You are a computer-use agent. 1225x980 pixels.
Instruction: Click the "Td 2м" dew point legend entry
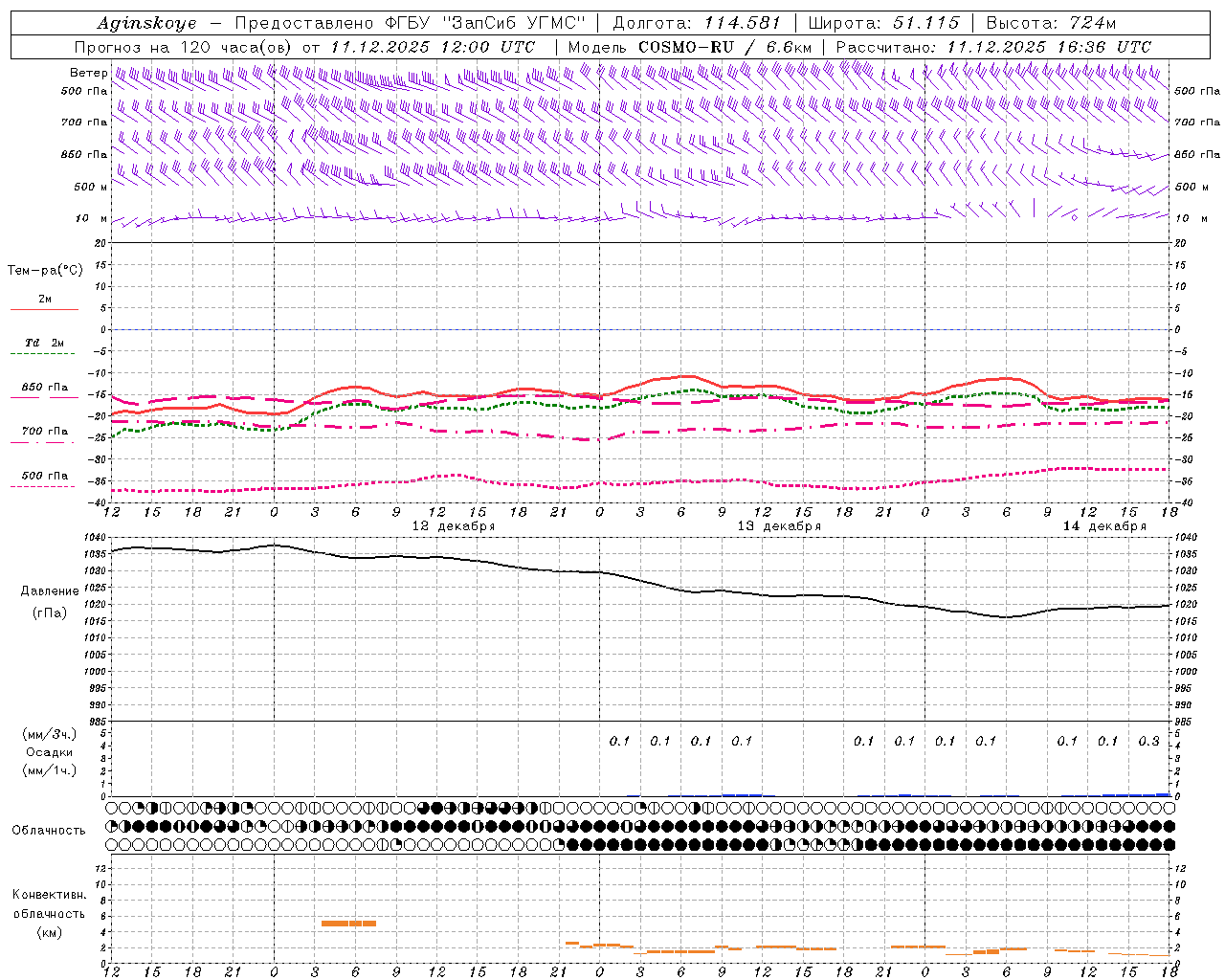coord(44,343)
